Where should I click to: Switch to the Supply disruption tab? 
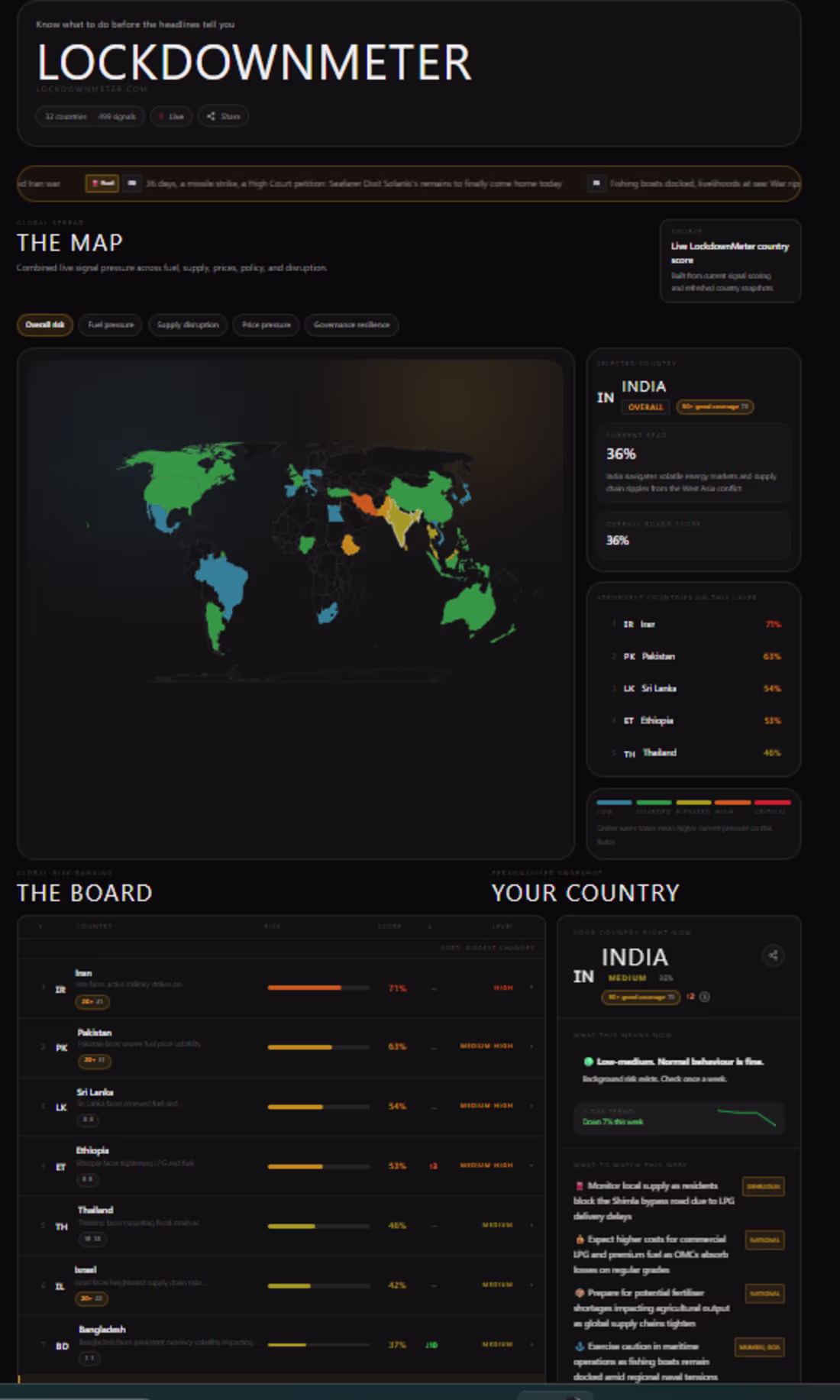click(x=188, y=325)
